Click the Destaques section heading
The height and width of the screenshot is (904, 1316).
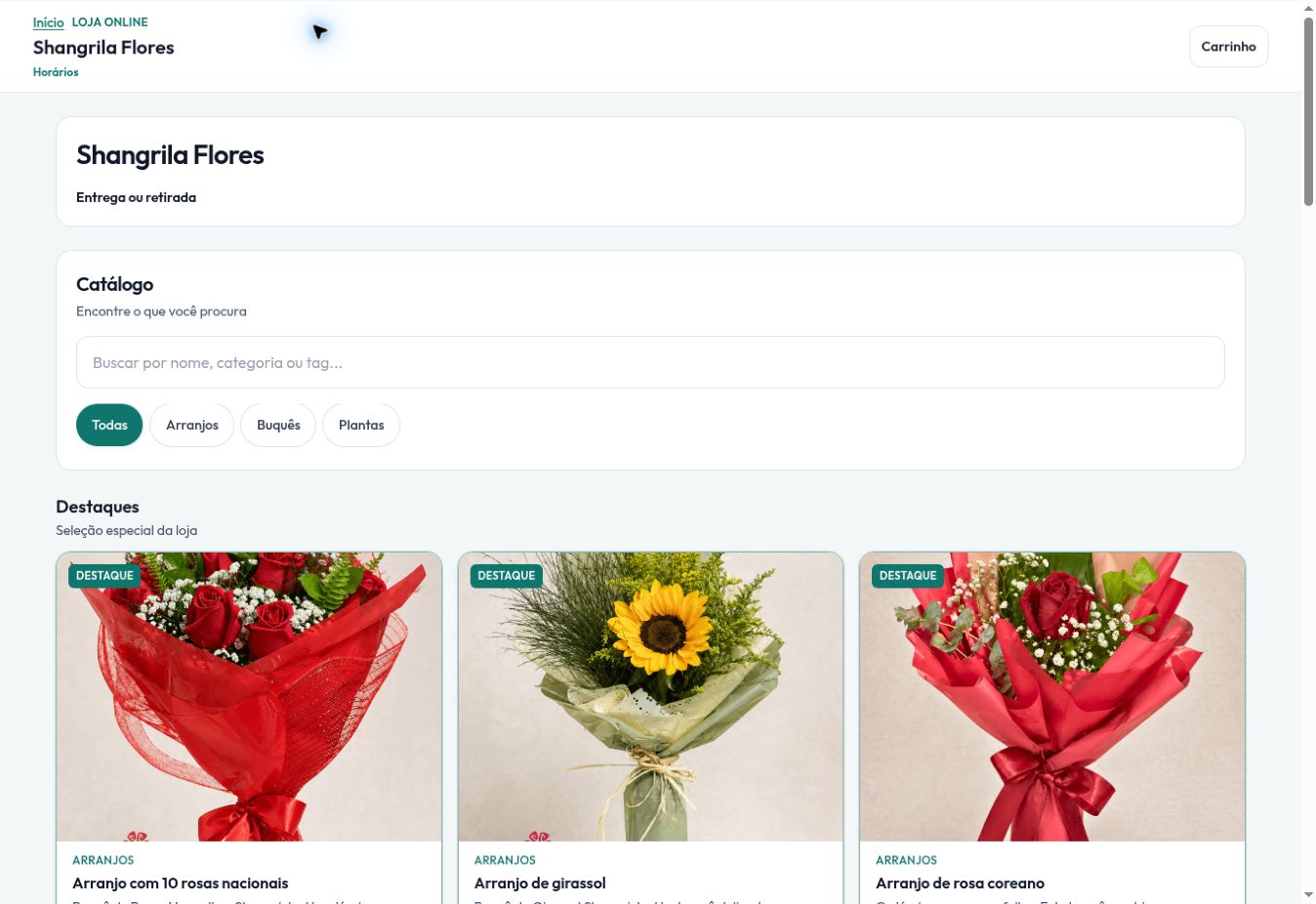(98, 507)
